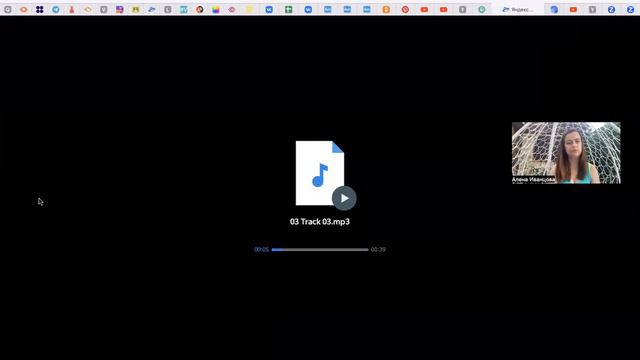Open the tan eye-shaped icon tab
This screenshot has height=360, width=640.
88,9
